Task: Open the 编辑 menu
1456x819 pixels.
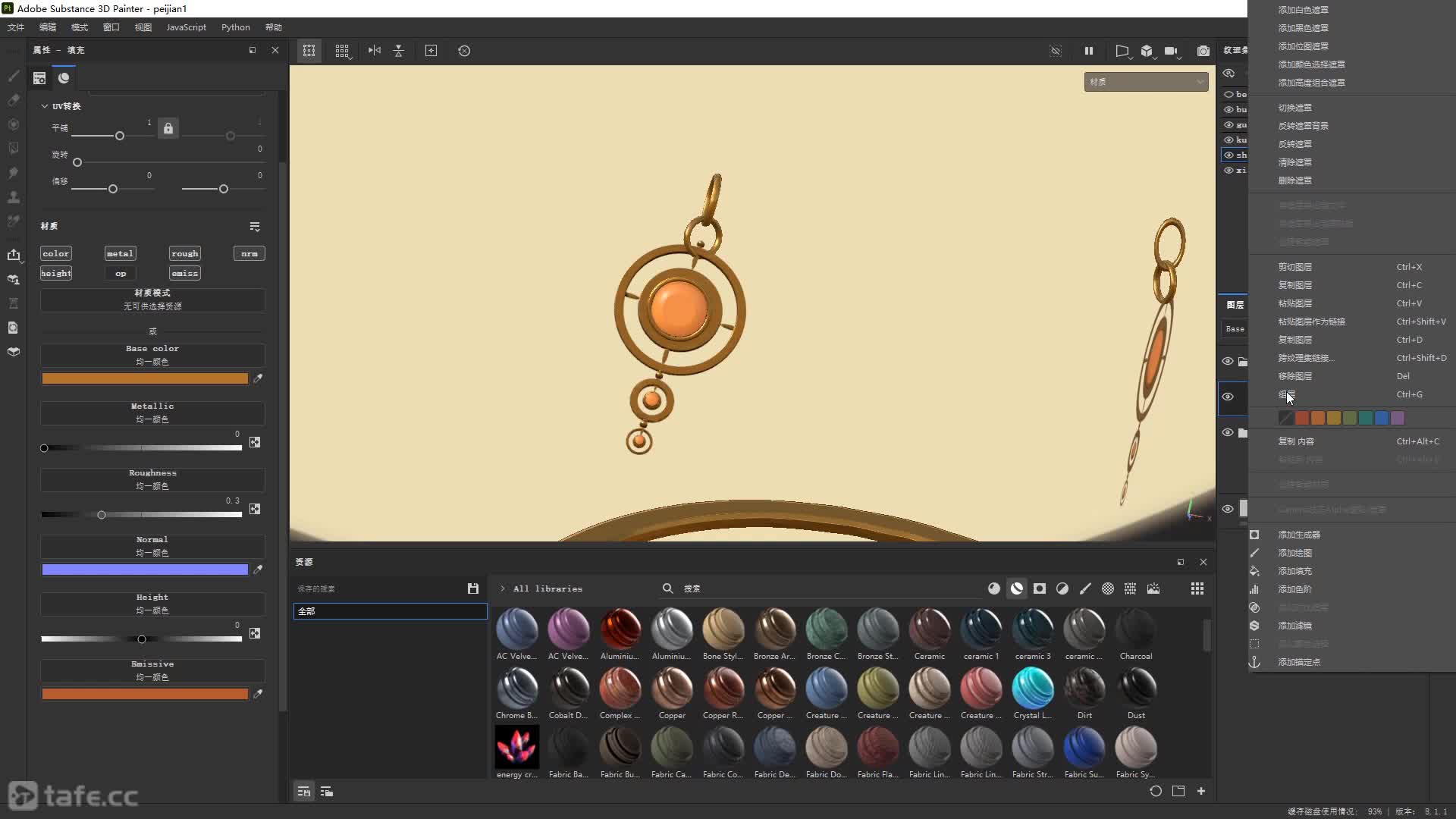Action: point(48,27)
